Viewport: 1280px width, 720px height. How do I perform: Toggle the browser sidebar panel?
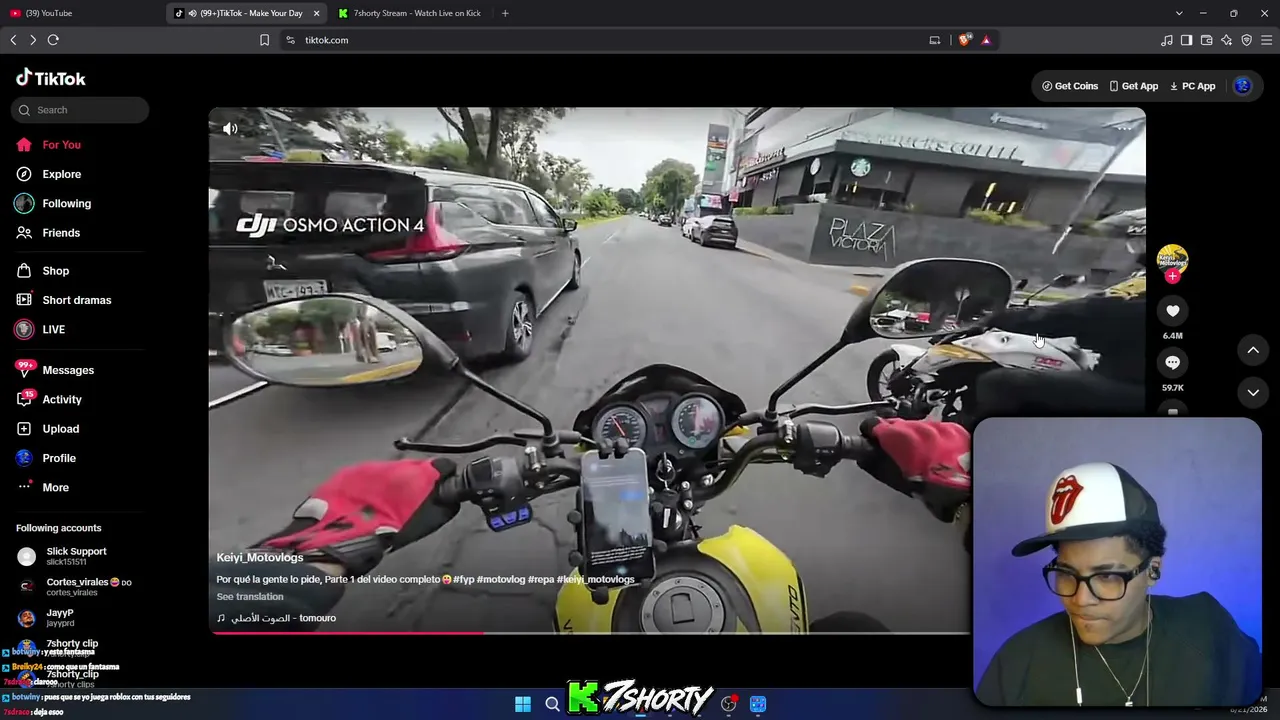(1186, 40)
